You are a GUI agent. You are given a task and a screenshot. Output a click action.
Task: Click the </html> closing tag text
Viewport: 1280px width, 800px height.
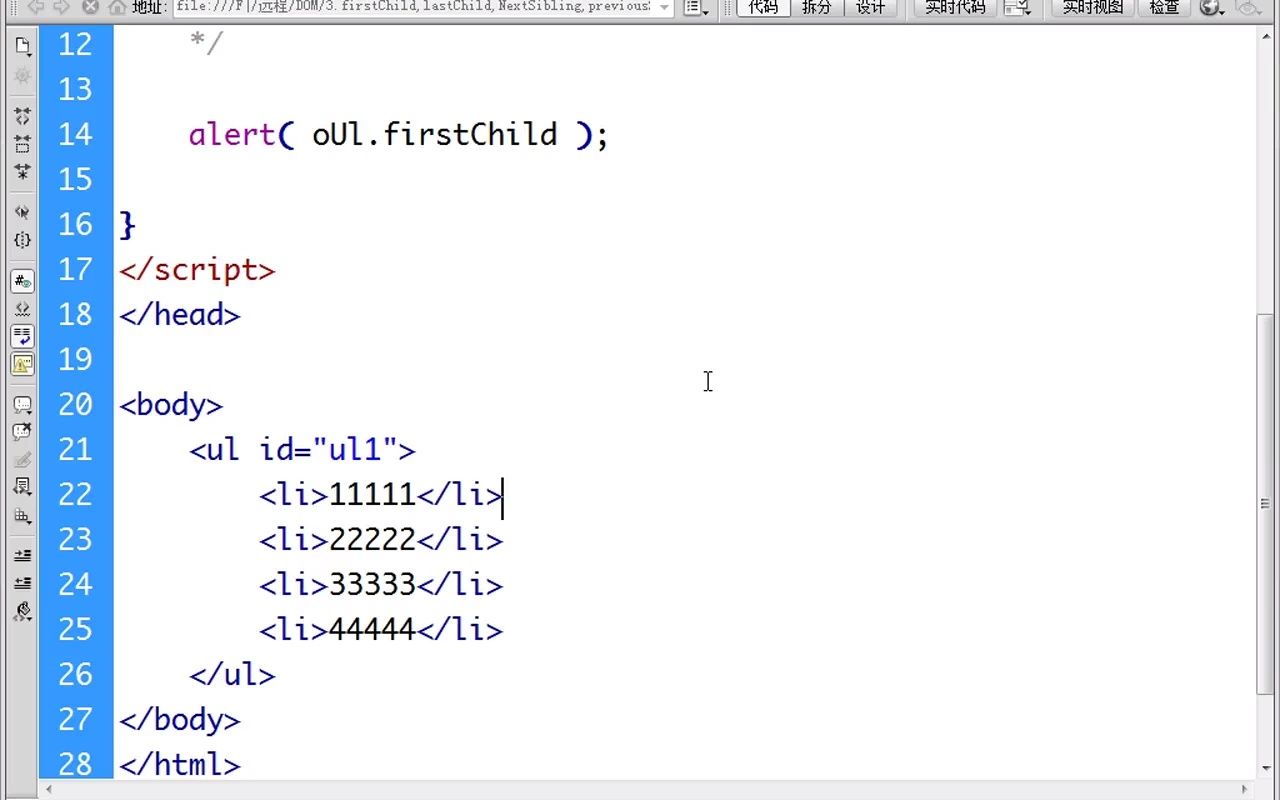(x=179, y=765)
